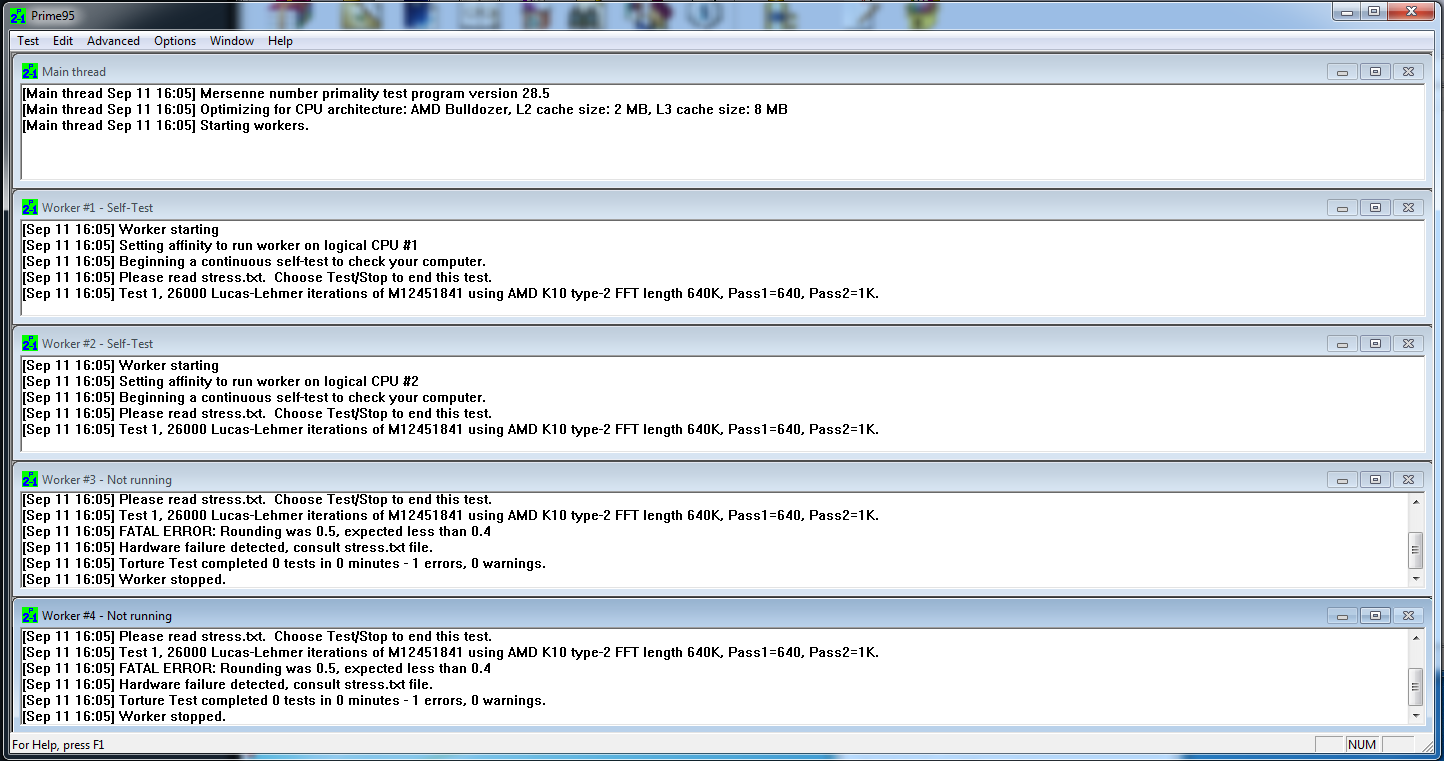Screen dimensions: 1444x761
Task: Maximize the Worker #2 child window
Action: click(1375, 344)
